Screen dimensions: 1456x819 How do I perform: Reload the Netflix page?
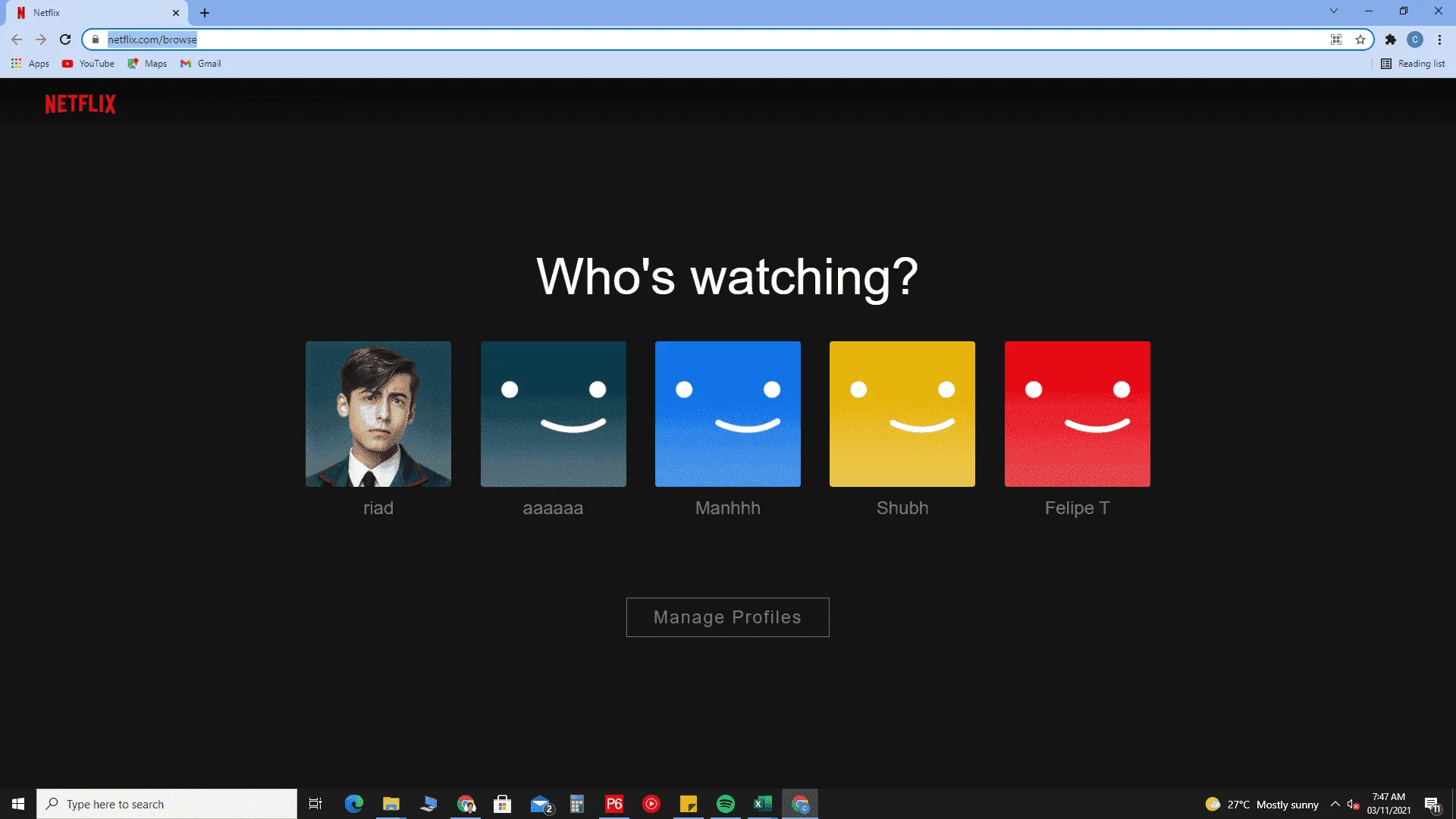65,39
